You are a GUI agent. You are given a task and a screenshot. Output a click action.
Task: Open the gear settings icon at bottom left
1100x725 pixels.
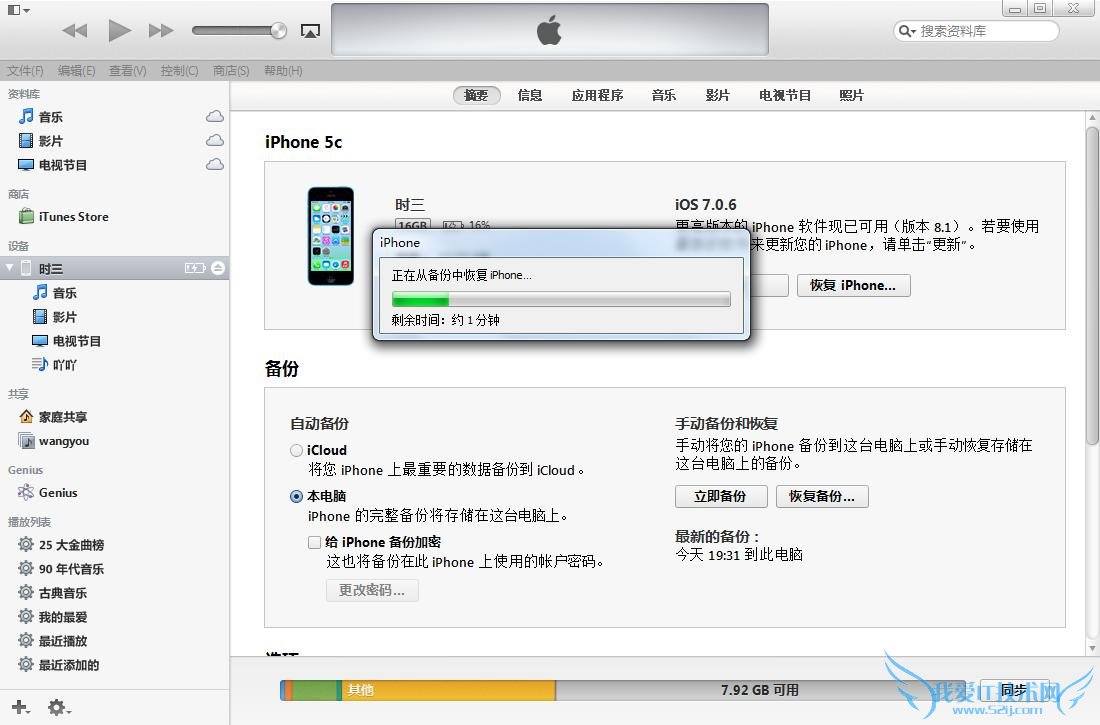tap(58, 707)
